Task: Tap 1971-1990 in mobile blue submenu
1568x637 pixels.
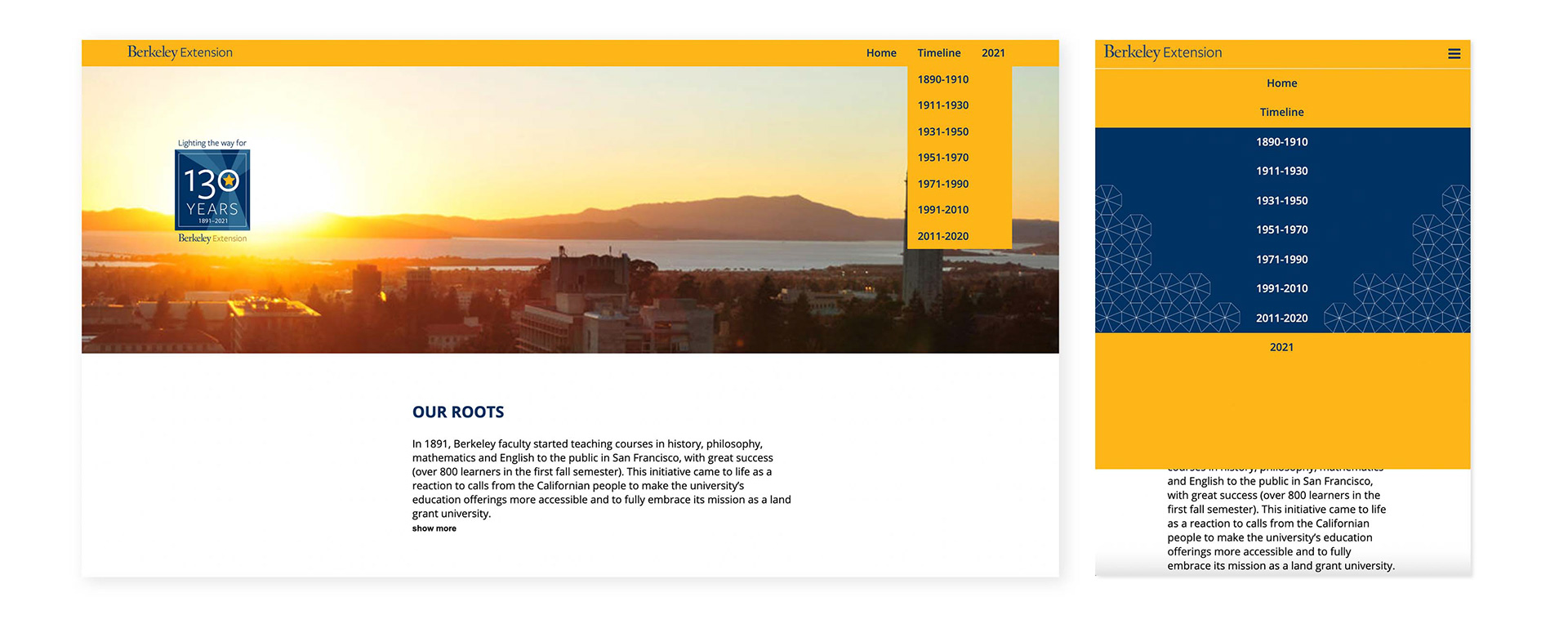Action: [1282, 260]
